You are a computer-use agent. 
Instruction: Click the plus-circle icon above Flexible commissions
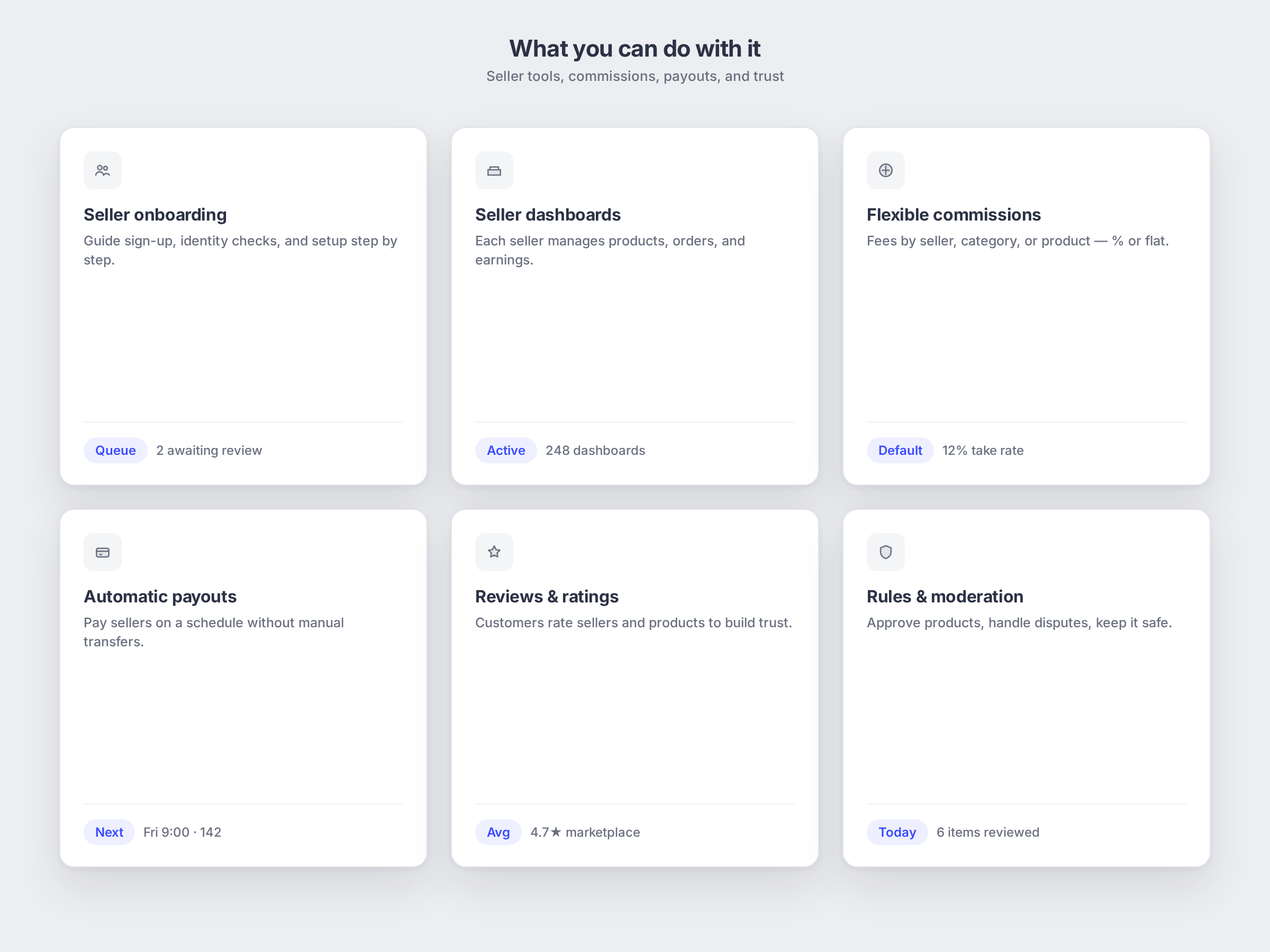point(886,170)
